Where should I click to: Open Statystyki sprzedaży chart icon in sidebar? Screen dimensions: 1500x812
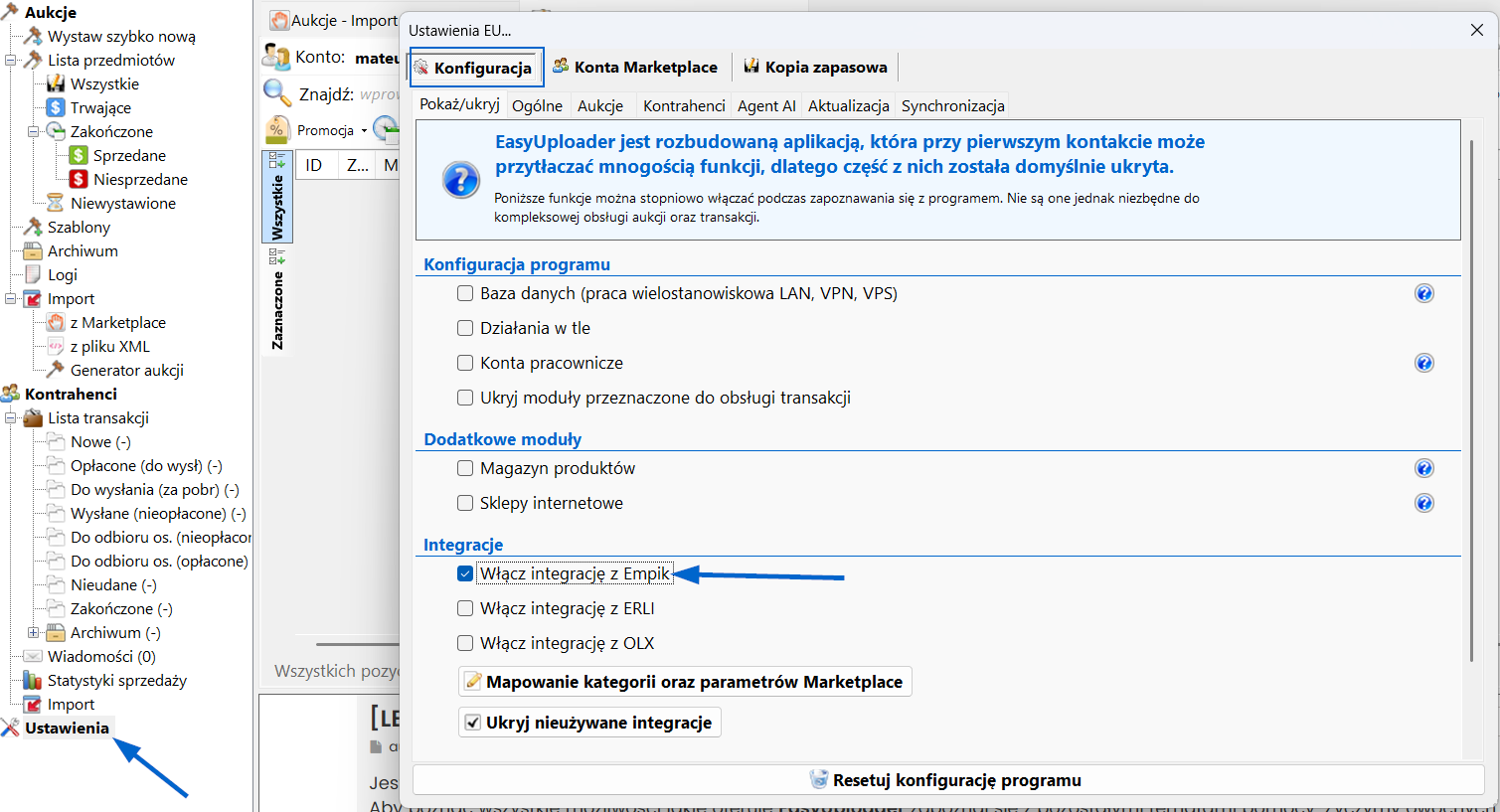click(x=32, y=681)
